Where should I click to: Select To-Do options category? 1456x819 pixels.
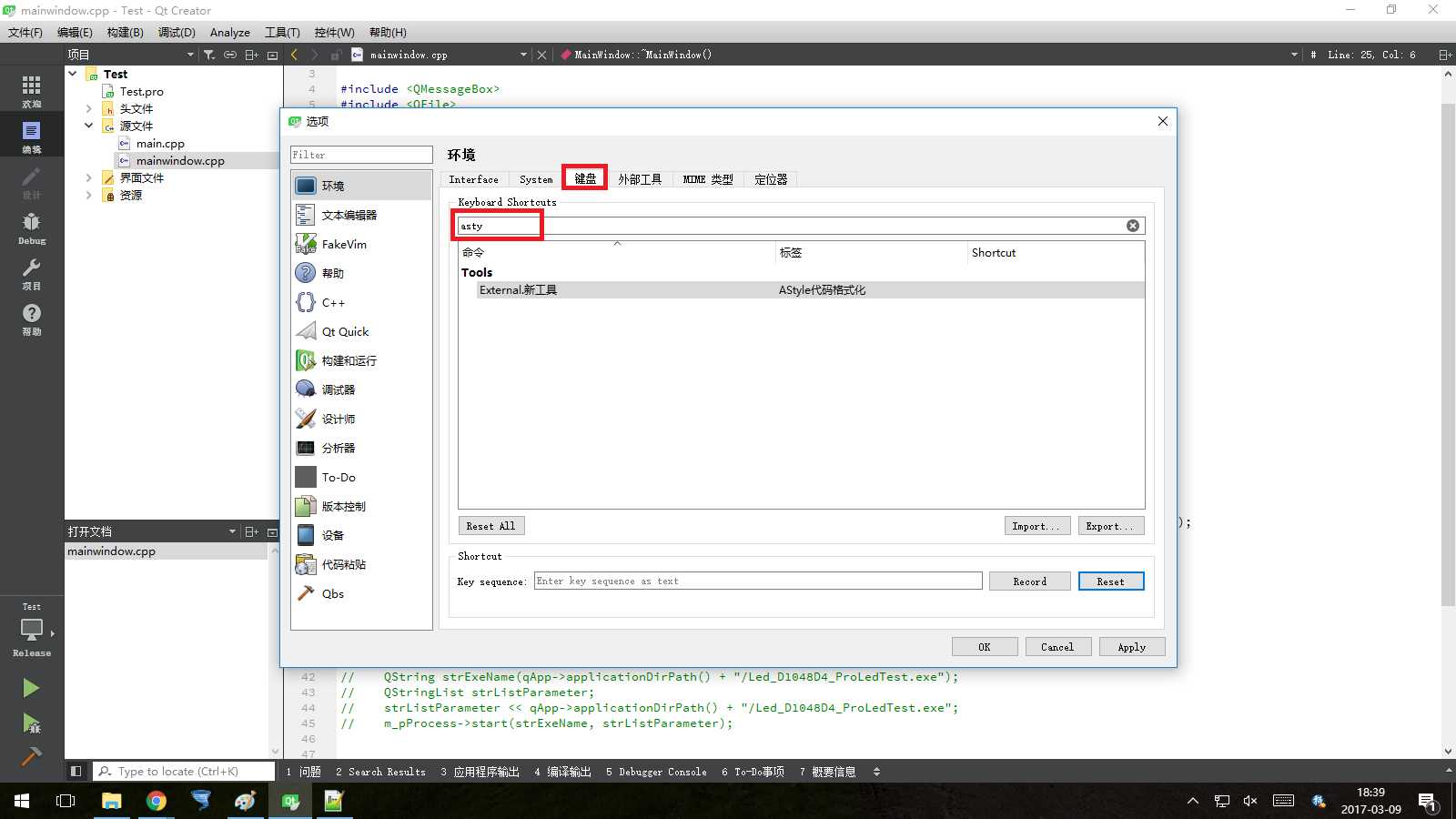(361, 477)
